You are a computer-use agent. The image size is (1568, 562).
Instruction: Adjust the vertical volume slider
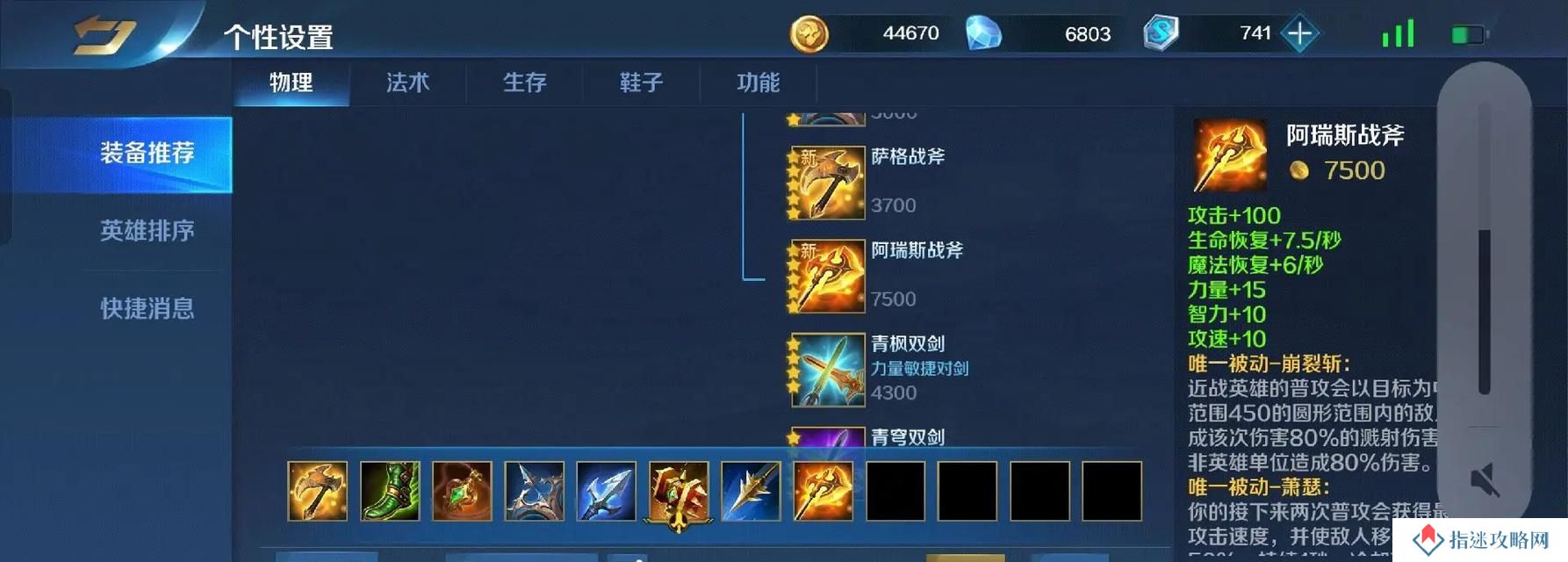[x=1485, y=249]
